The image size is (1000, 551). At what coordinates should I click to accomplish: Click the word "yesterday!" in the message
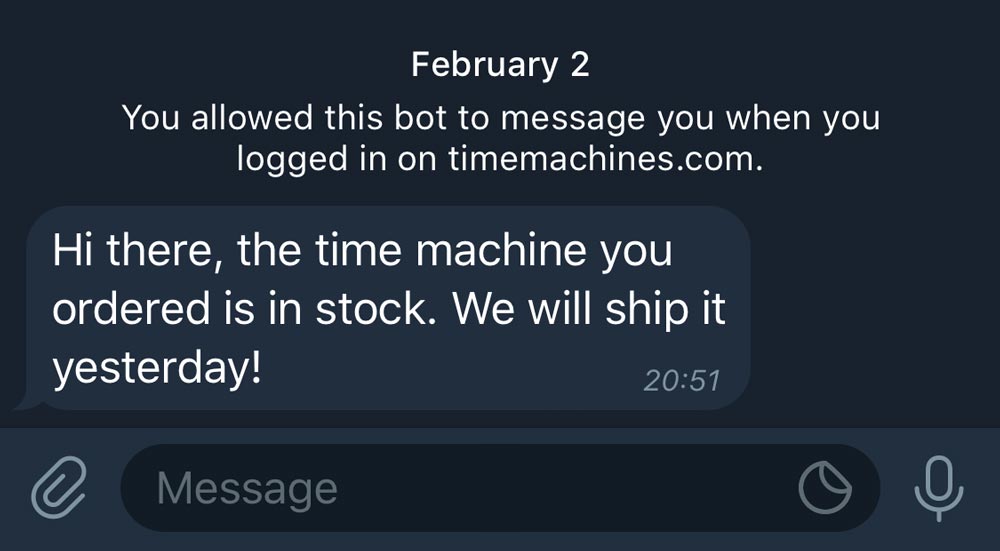[156, 370]
